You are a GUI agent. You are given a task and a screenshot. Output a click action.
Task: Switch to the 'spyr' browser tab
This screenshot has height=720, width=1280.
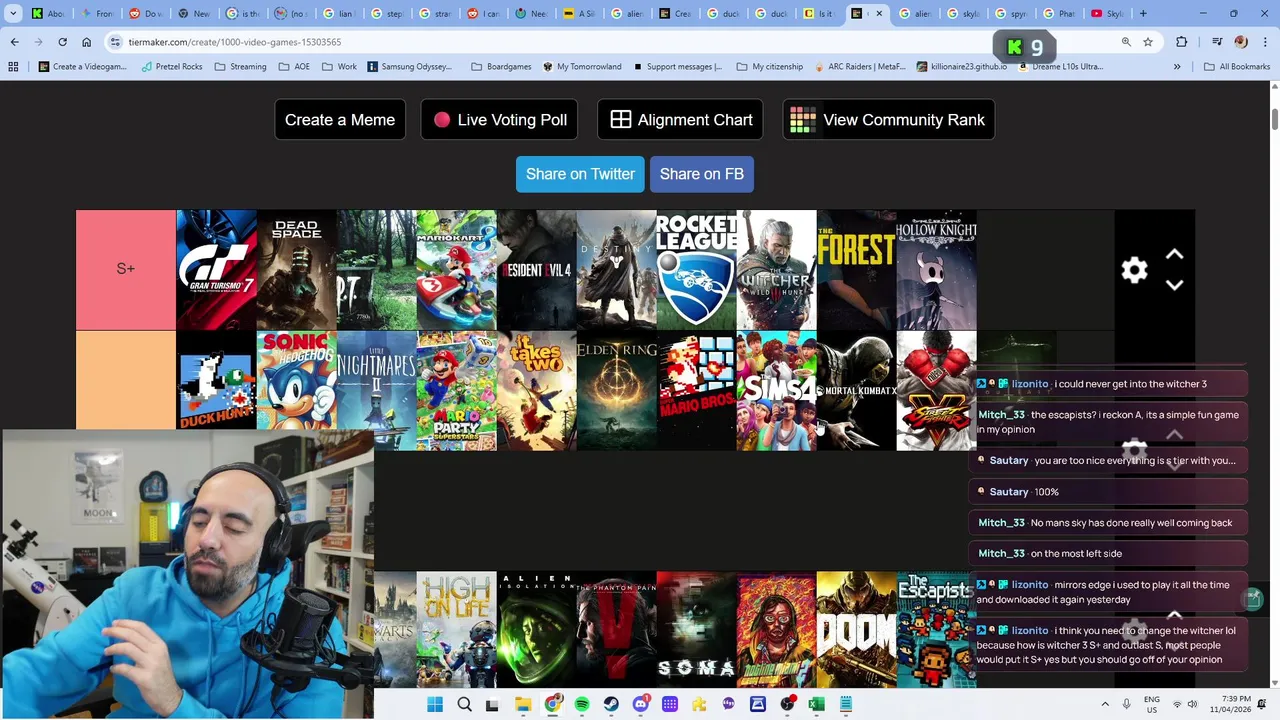(1011, 14)
